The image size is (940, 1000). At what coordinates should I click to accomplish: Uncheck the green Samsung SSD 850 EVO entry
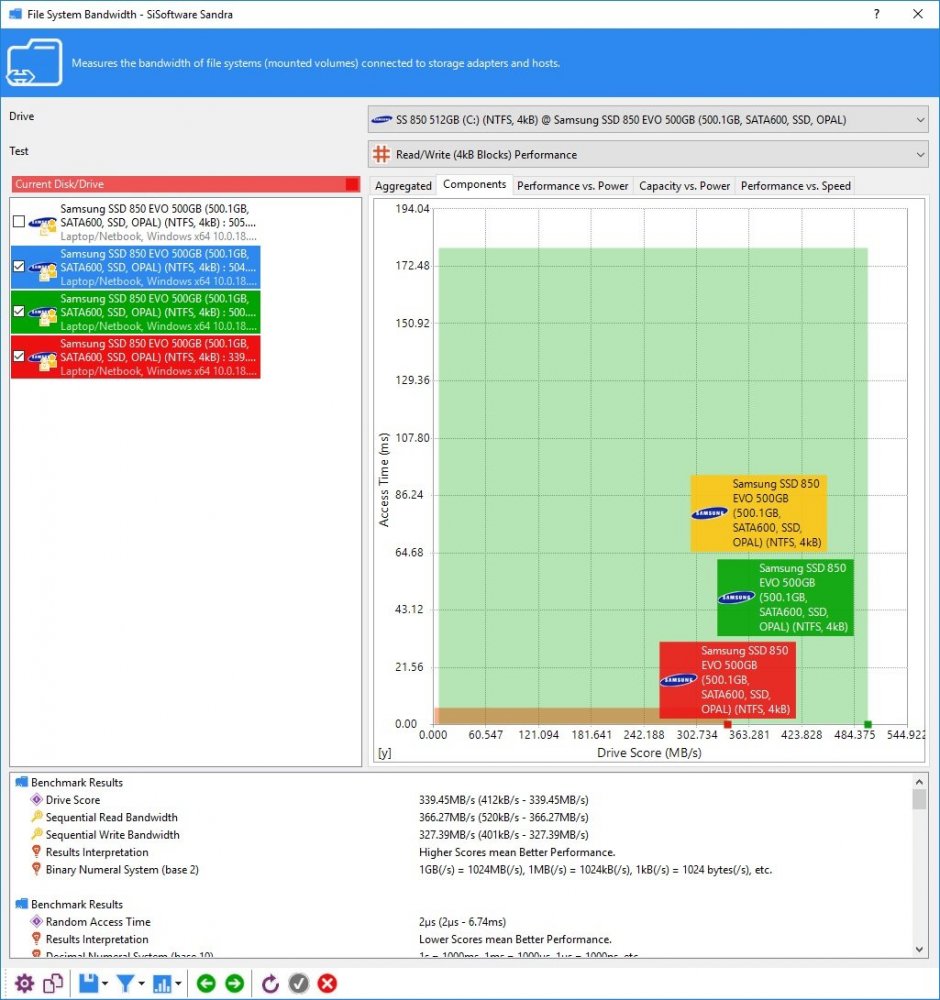point(19,311)
